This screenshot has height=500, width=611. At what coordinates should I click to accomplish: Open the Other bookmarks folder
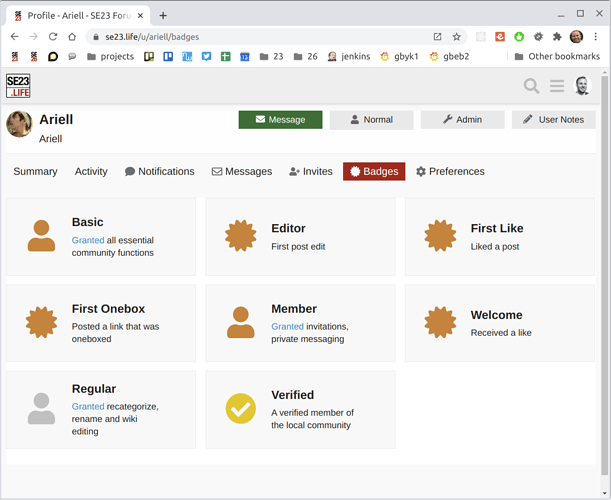557,57
